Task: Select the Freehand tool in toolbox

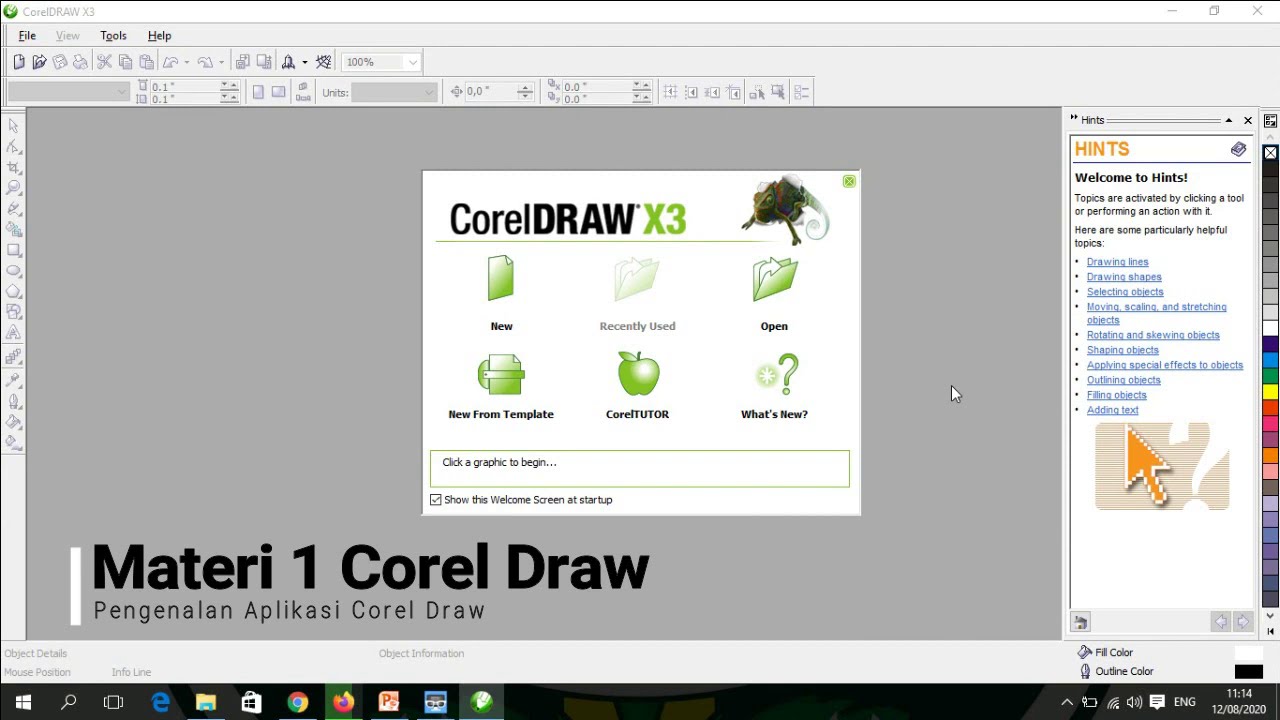Action: coord(14,209)
